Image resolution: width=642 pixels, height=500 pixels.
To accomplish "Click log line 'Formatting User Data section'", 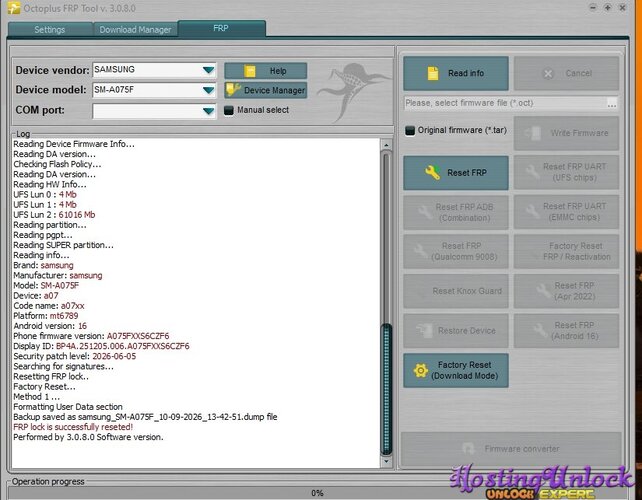I will click(x=68, y=407).
